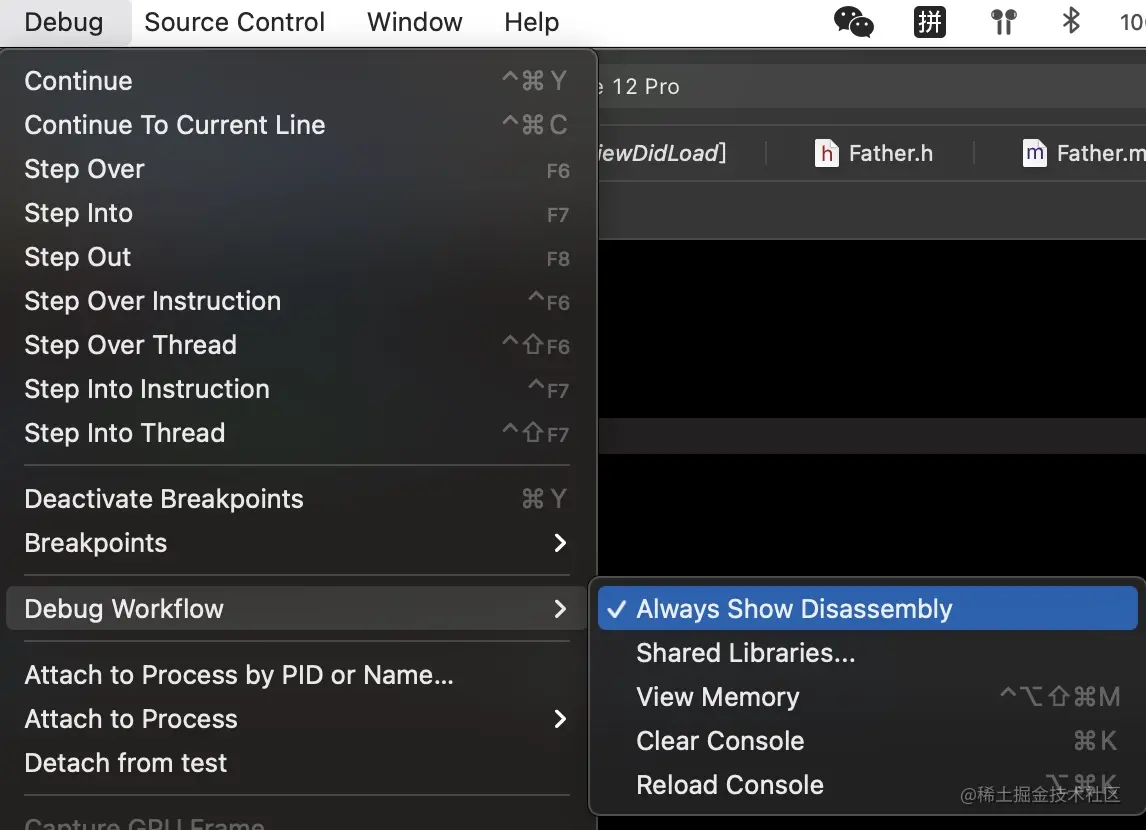Viewport: 1146px width, 830px height.
Task: Toggle Deactivate Breakpoints item
Action: pyautogui.click(x=164, y=499)
